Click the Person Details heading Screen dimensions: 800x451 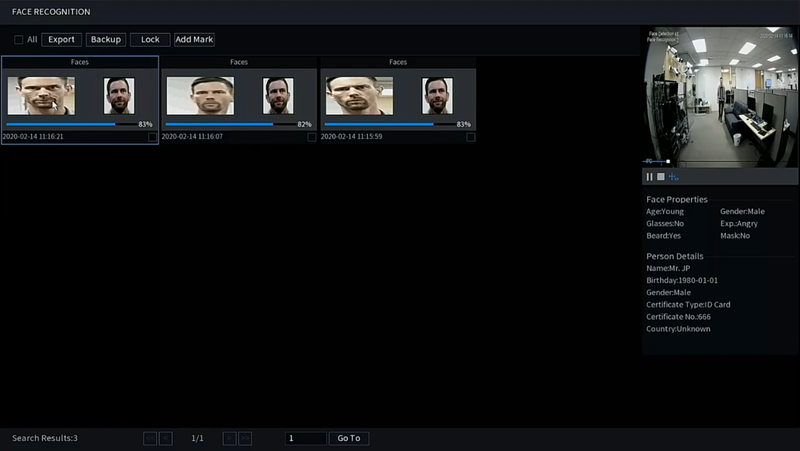[674, 256]
